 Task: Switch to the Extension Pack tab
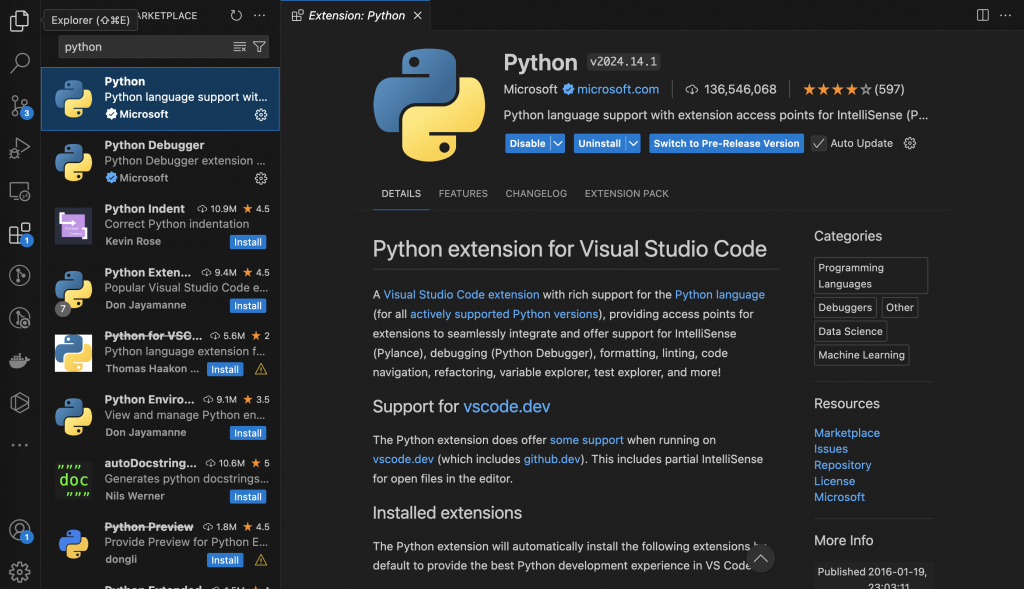(x=626, y=193)
